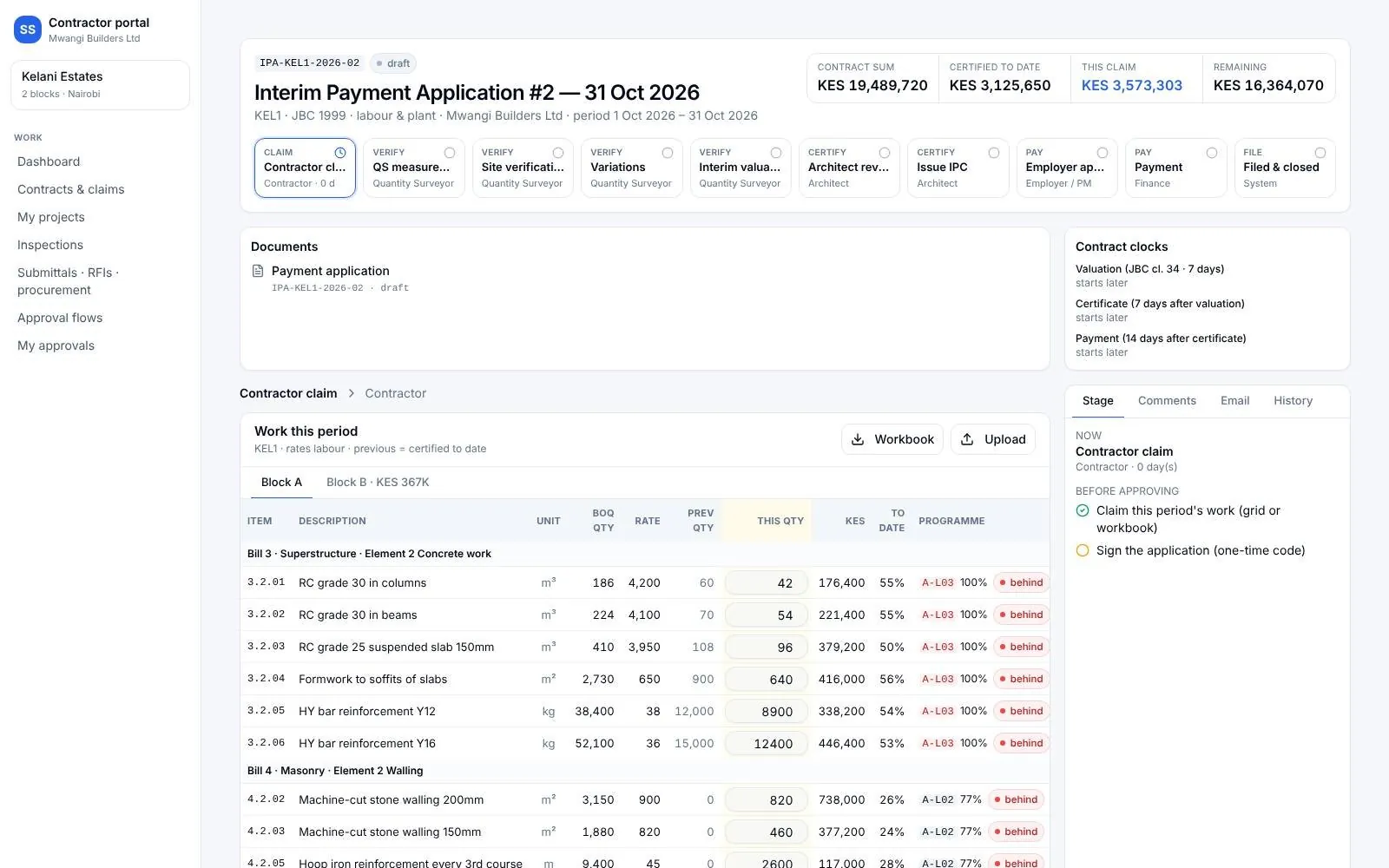Switch to Block A tab
The height and width of the screenshot is (868, 1389).
[x=281, y=483]
